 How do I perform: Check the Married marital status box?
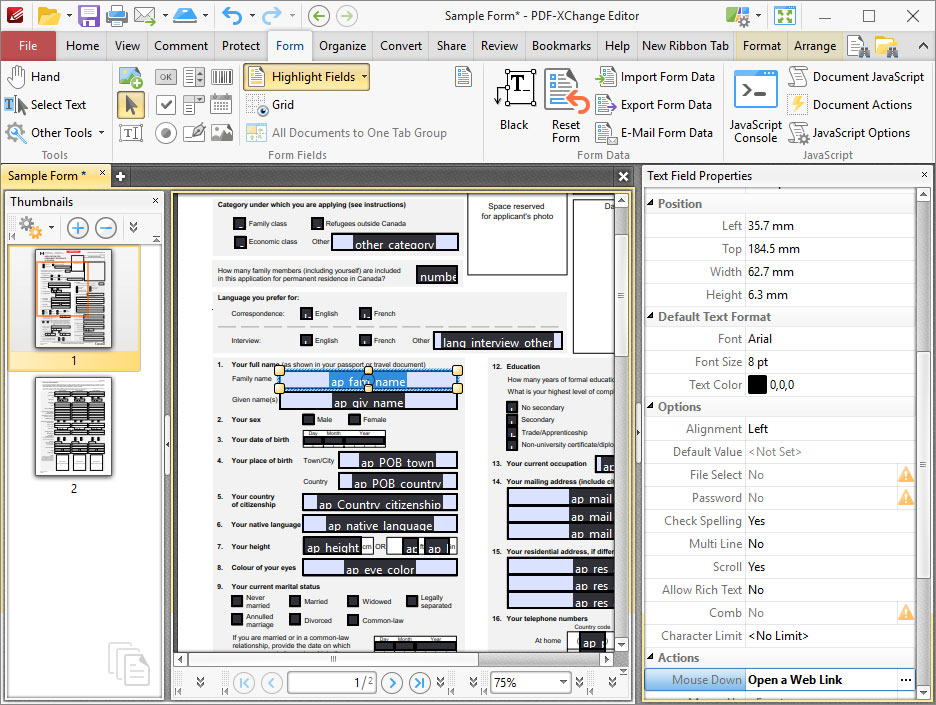pos(295,601)
